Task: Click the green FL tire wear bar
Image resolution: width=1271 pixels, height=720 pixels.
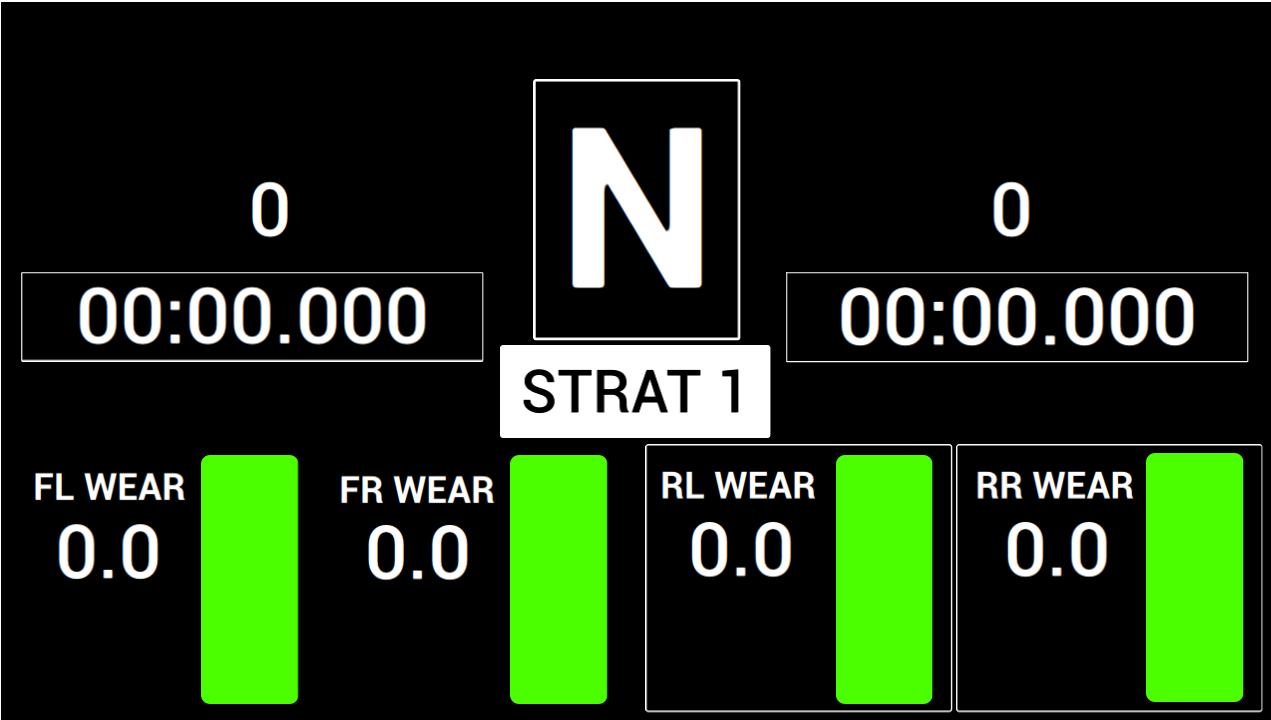Action: pyautogui.click(x=250, y=579)
